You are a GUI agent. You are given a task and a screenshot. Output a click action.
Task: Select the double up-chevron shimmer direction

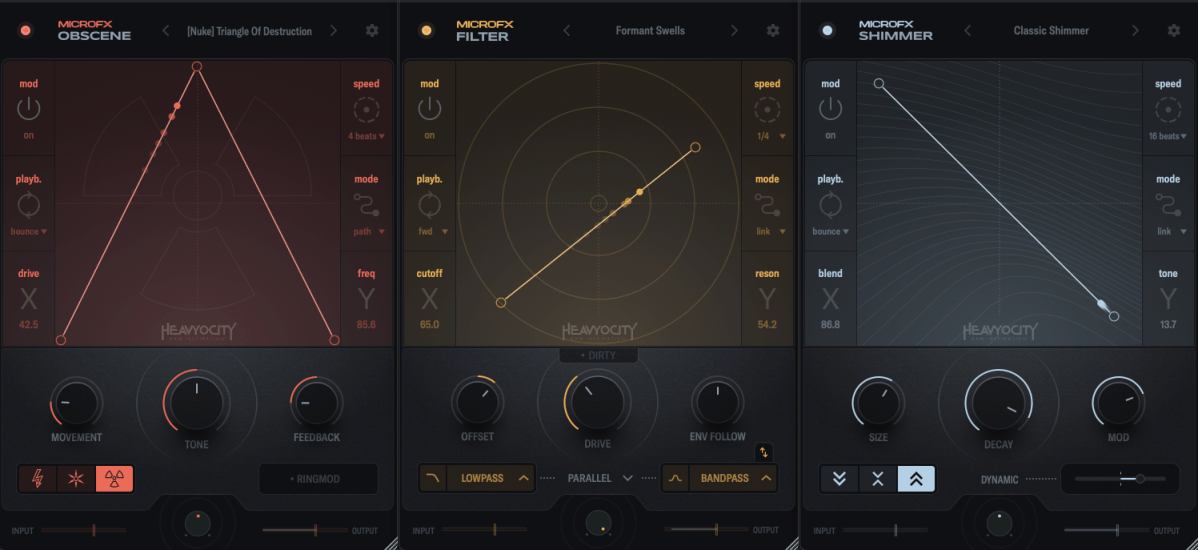916,479
